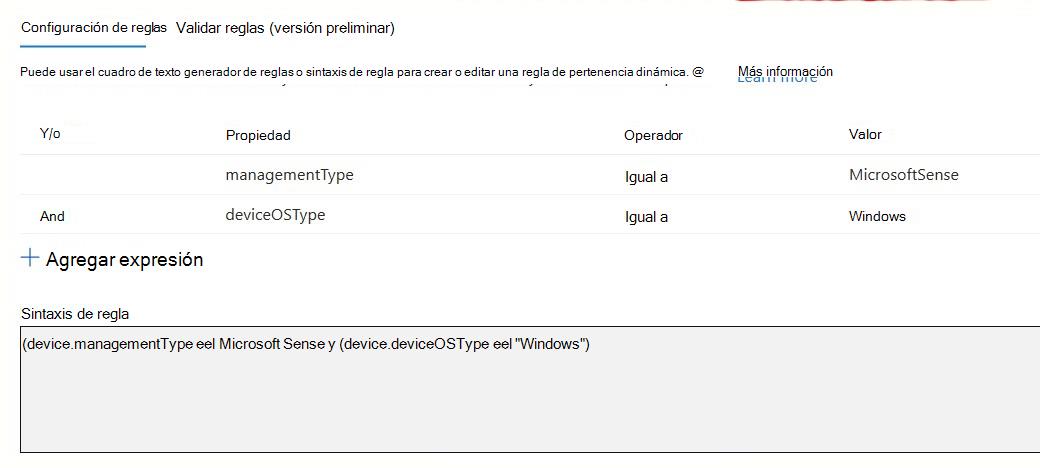Select the deviceOSType property cell

point(275,215)
